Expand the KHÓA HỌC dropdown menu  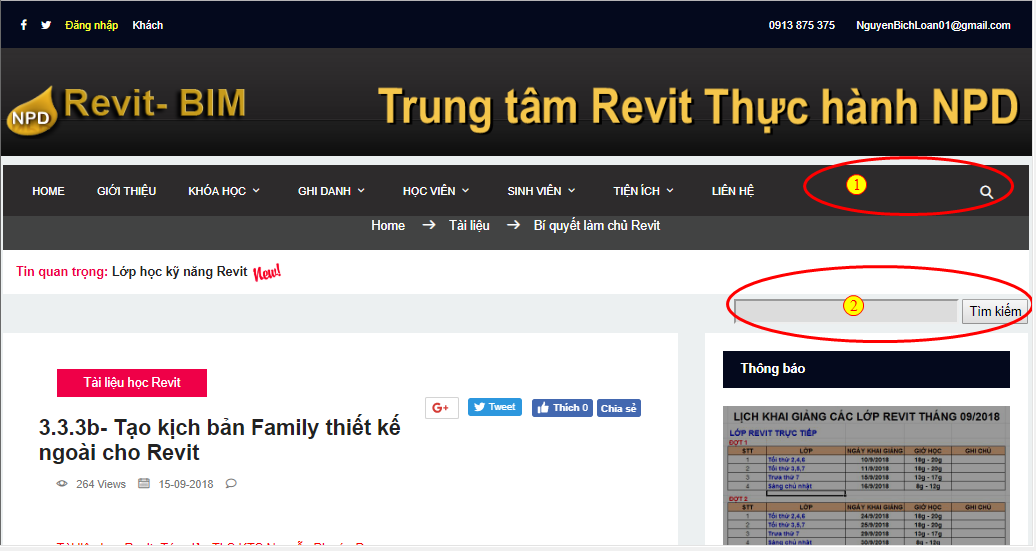coord(224,191)
